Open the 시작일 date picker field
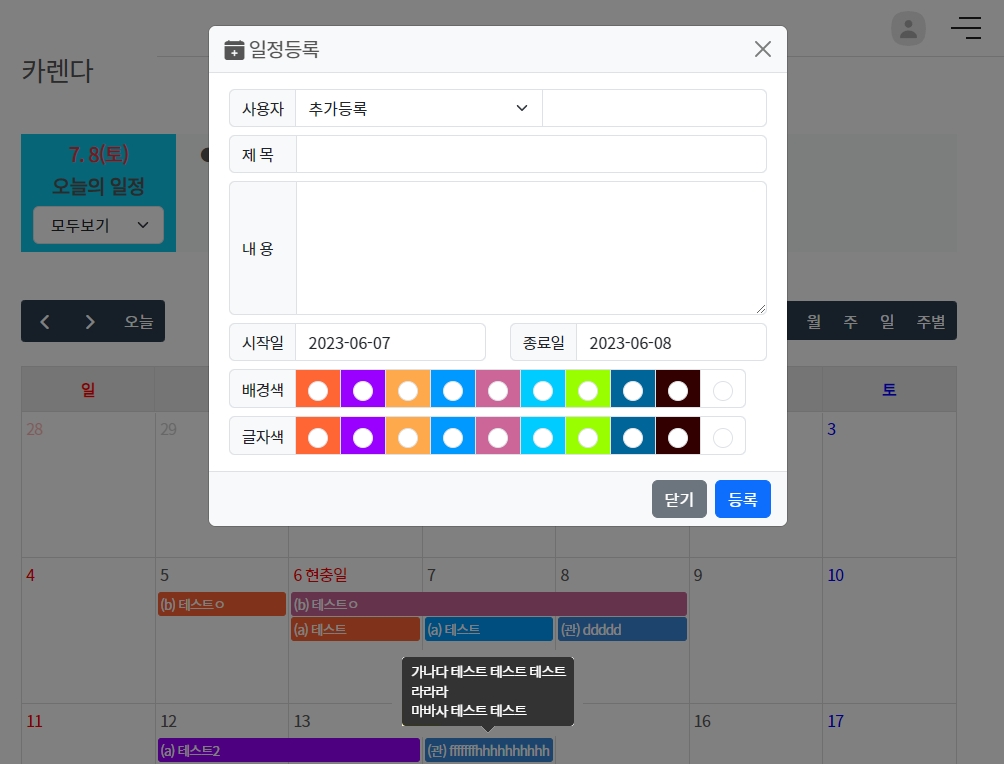The height and width of the screenshot is (764, 1004). click(390, 342)
